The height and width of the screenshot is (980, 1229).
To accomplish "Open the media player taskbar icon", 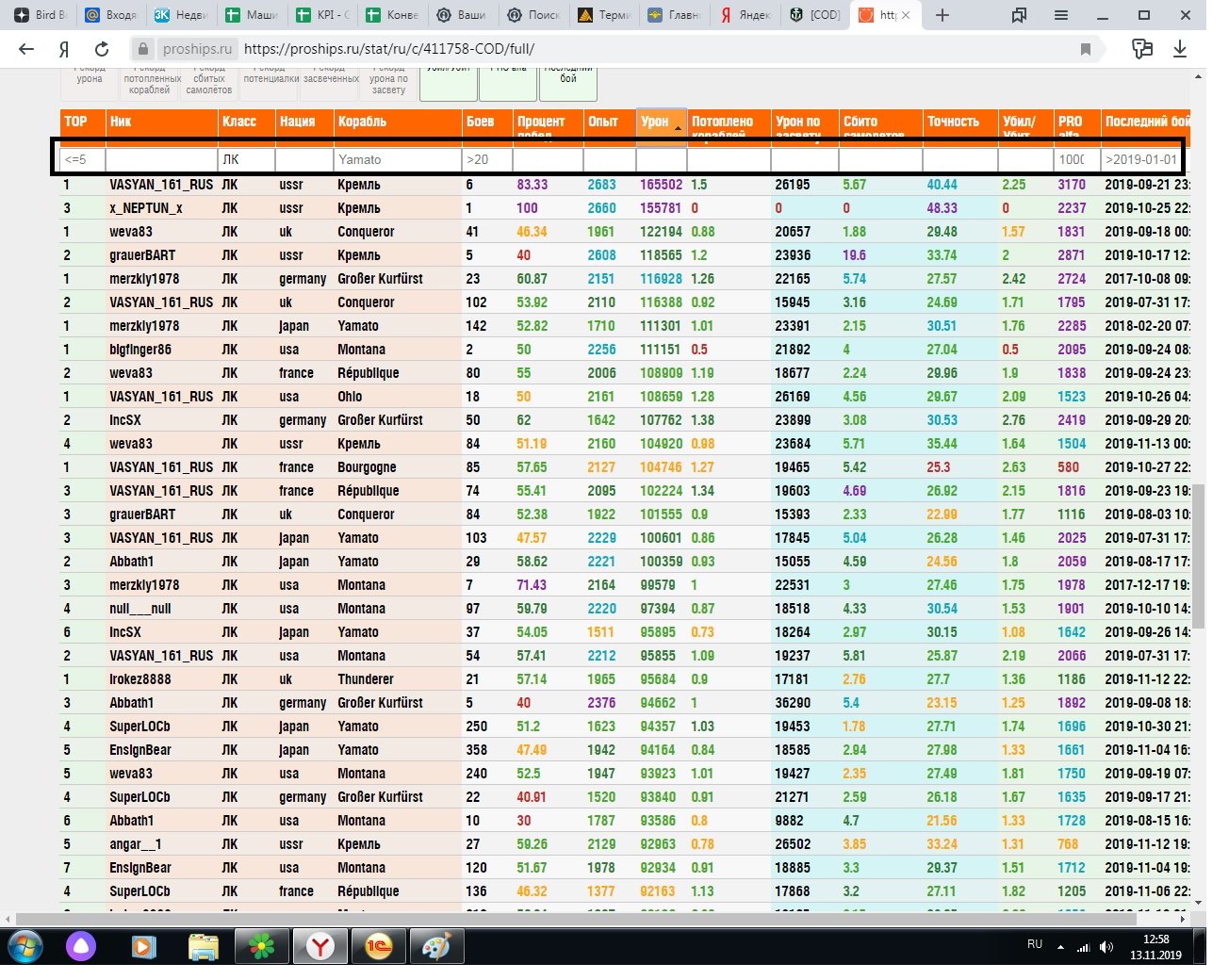I will (142, 946).
